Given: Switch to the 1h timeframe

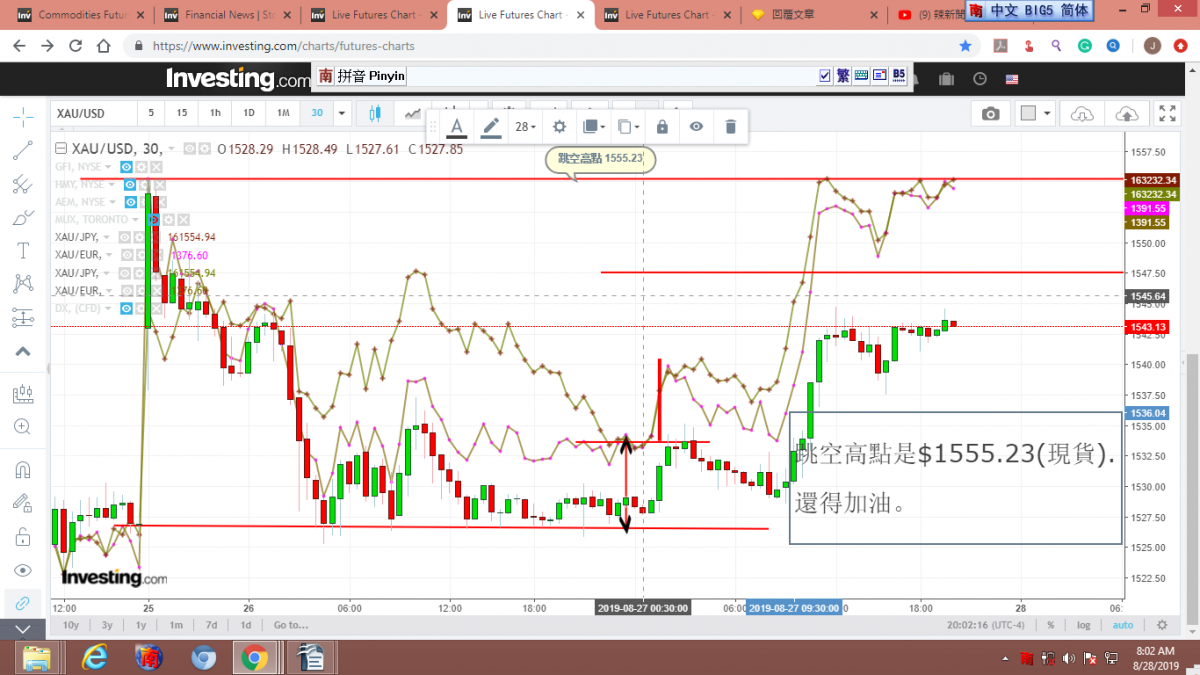Looking at the screenshot, I should (215, 113).
